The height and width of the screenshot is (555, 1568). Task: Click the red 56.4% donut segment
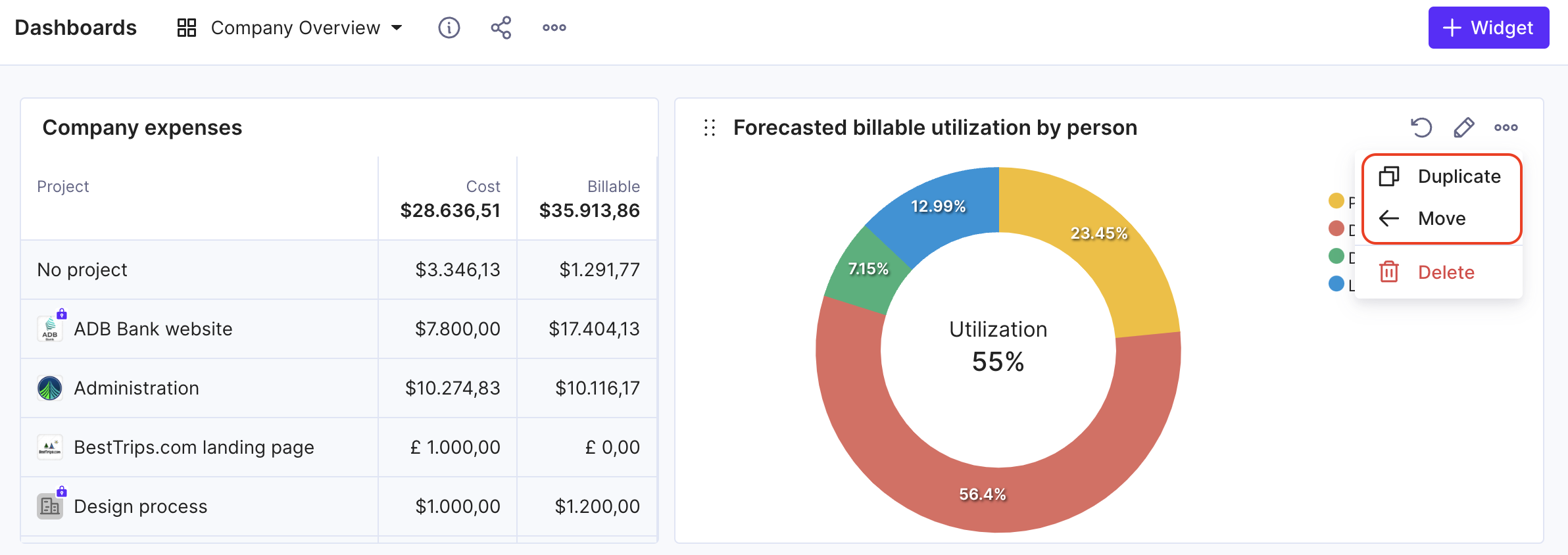[x=983, y=494]
